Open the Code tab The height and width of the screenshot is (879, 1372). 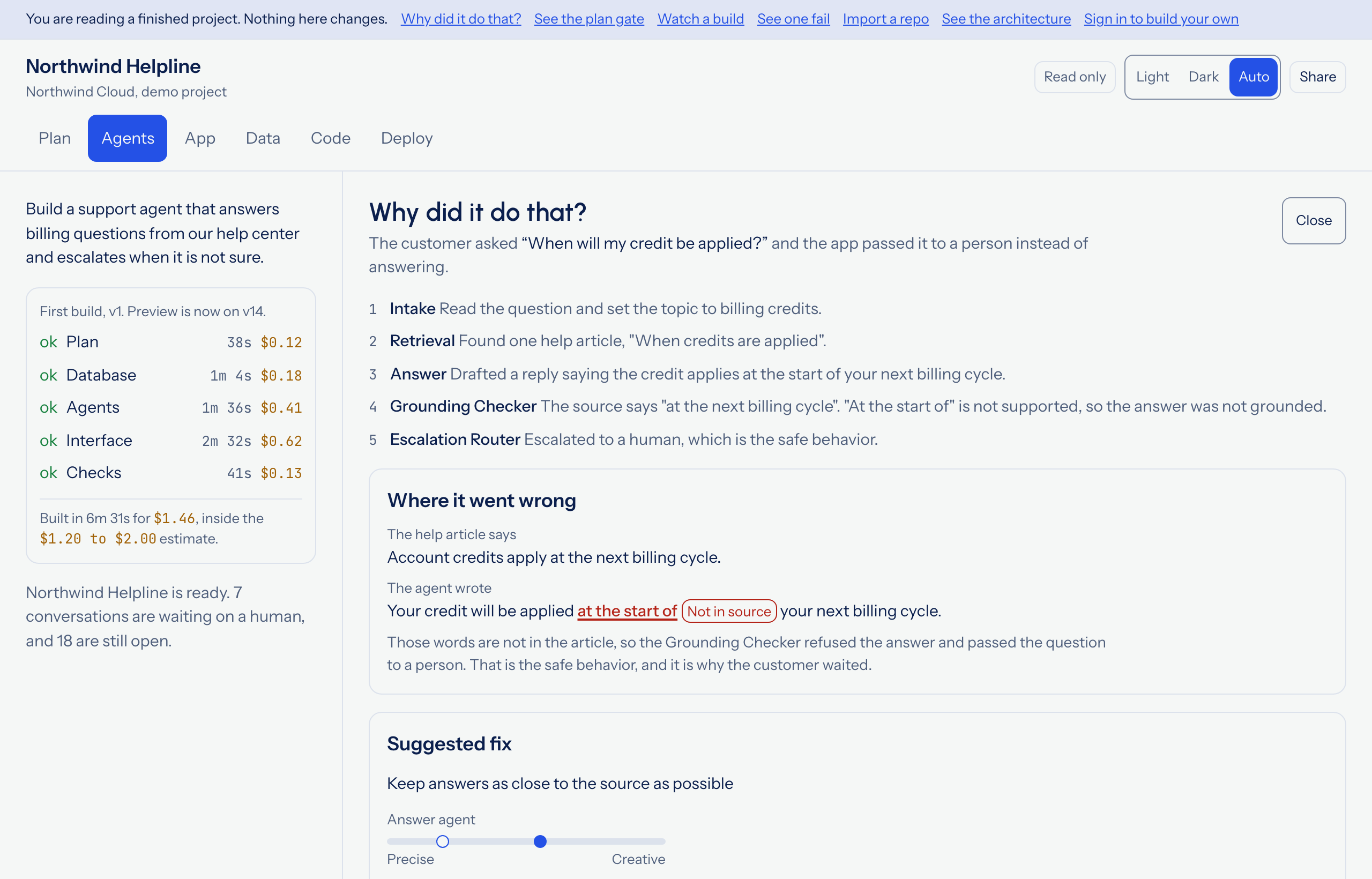[x=331, y=138]
